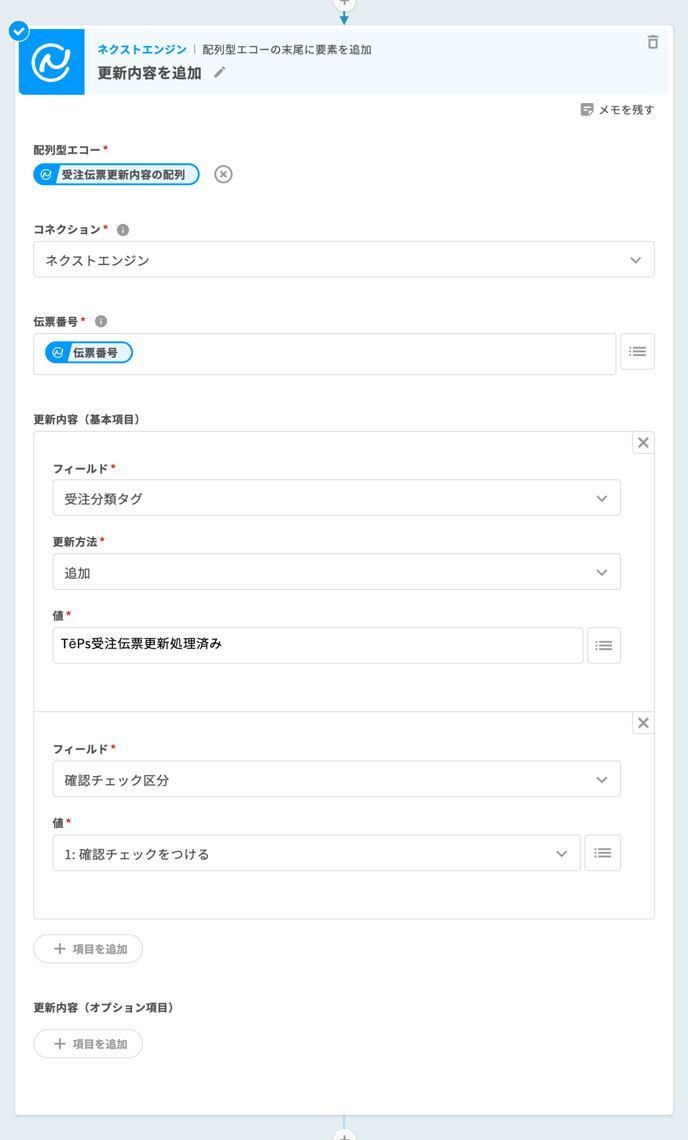
Task: Open the 確認チェック区分 field dropdown
Action: (336, 779)
